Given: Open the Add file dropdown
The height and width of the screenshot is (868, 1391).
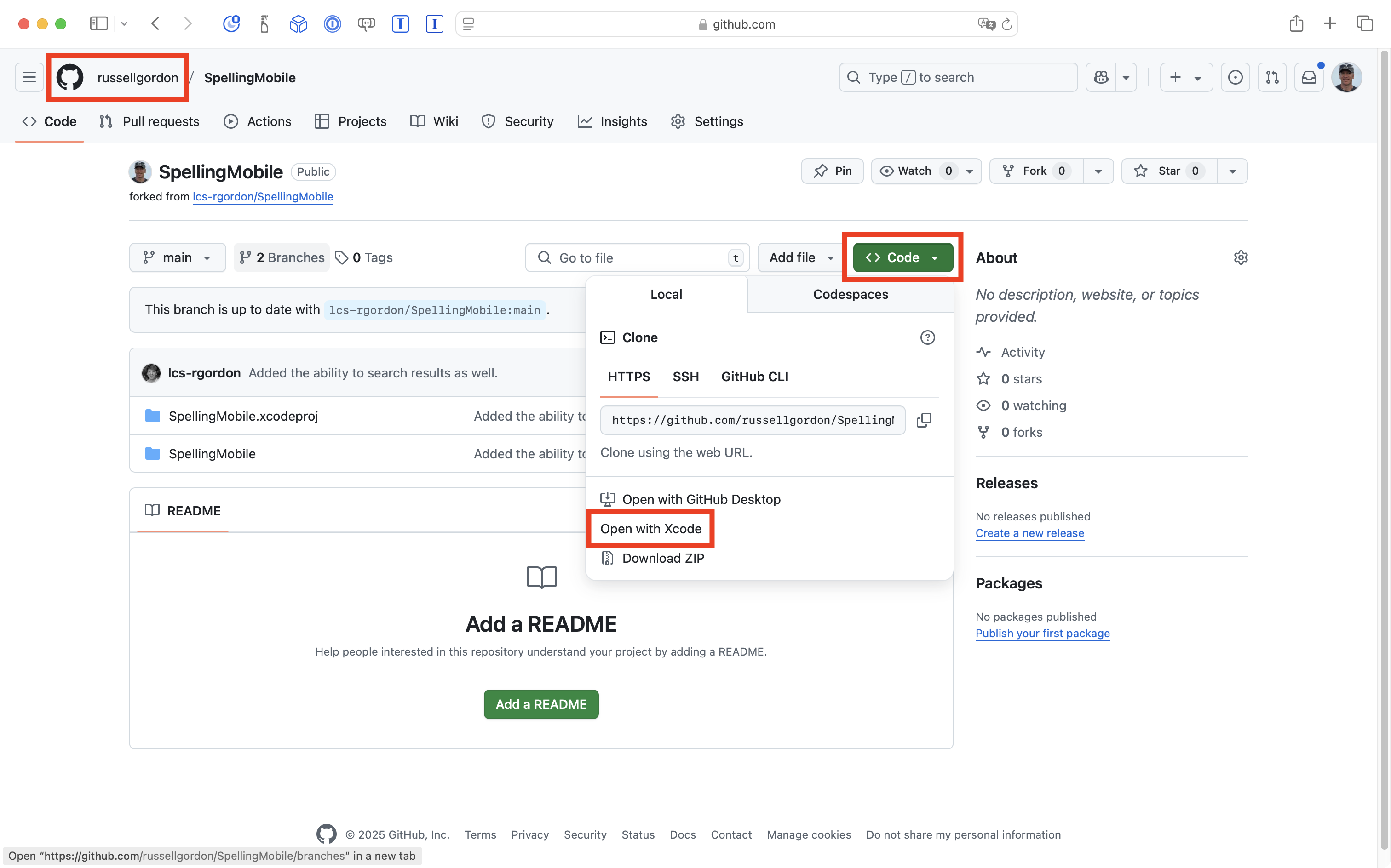Looking at the screenshot, I should 800,258.
